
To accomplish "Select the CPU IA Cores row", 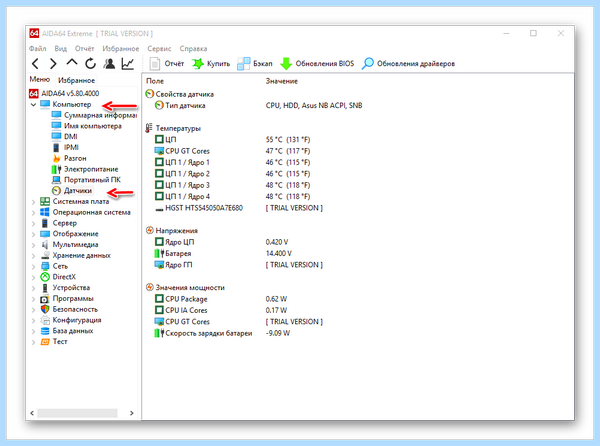I will 221,310.
